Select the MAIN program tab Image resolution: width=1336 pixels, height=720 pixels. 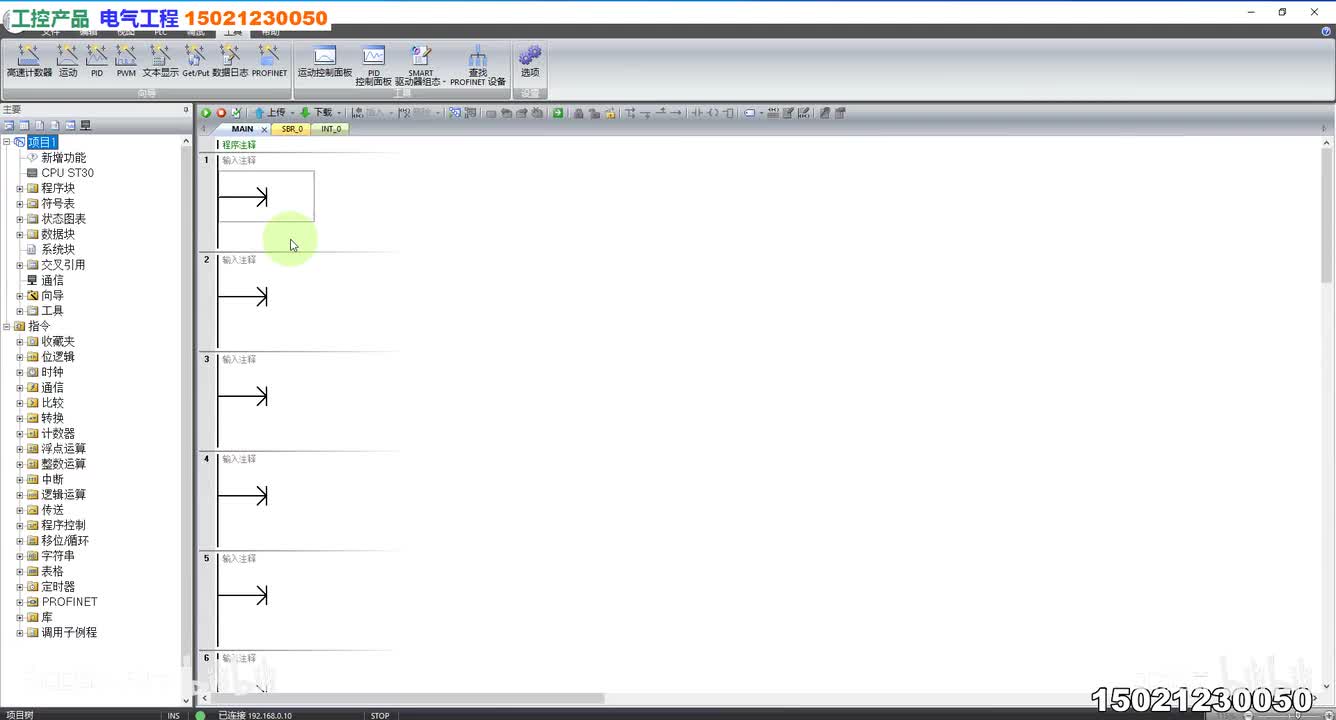pyautogui.click(x=242, y=129)
